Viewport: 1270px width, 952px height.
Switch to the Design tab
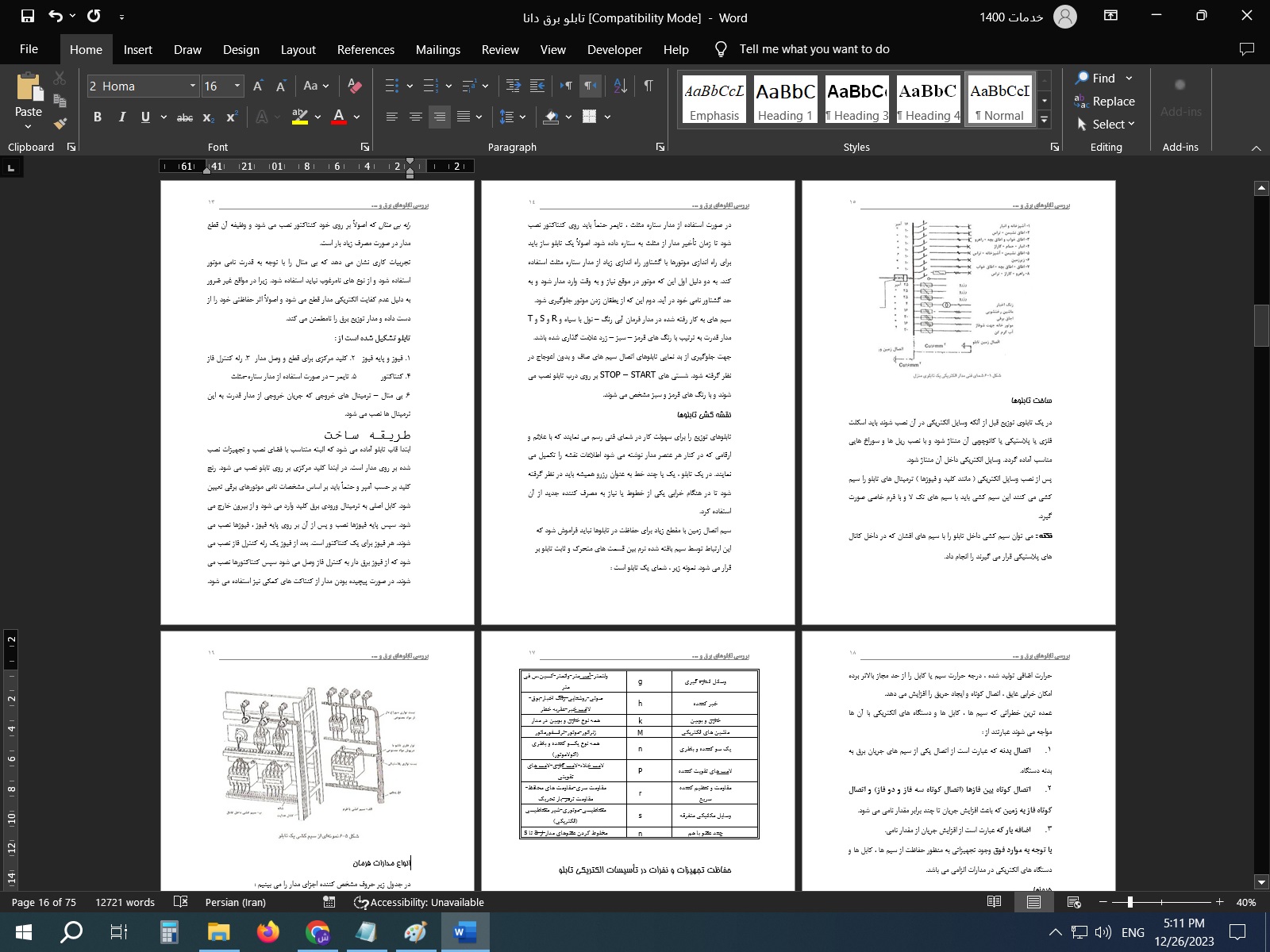click(x=241, y=49)
